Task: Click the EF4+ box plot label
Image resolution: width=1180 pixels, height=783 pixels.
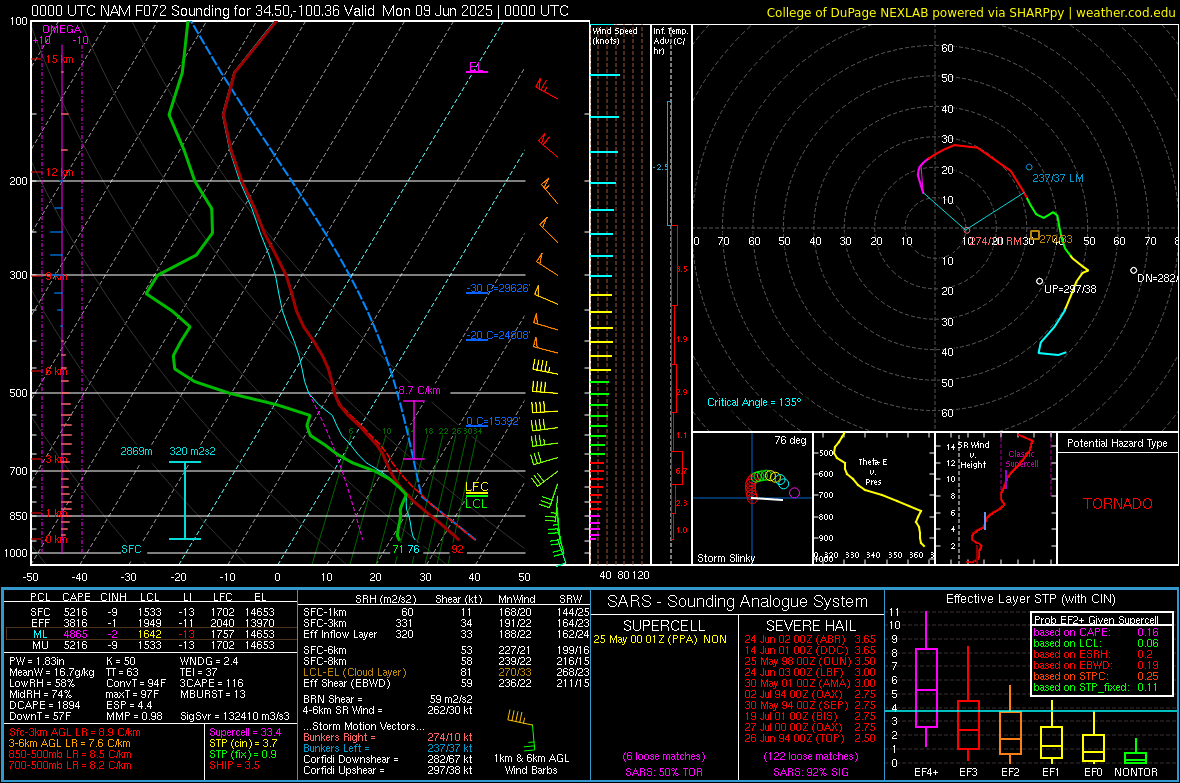Action: pyautogui.click(x=926, y=772)
